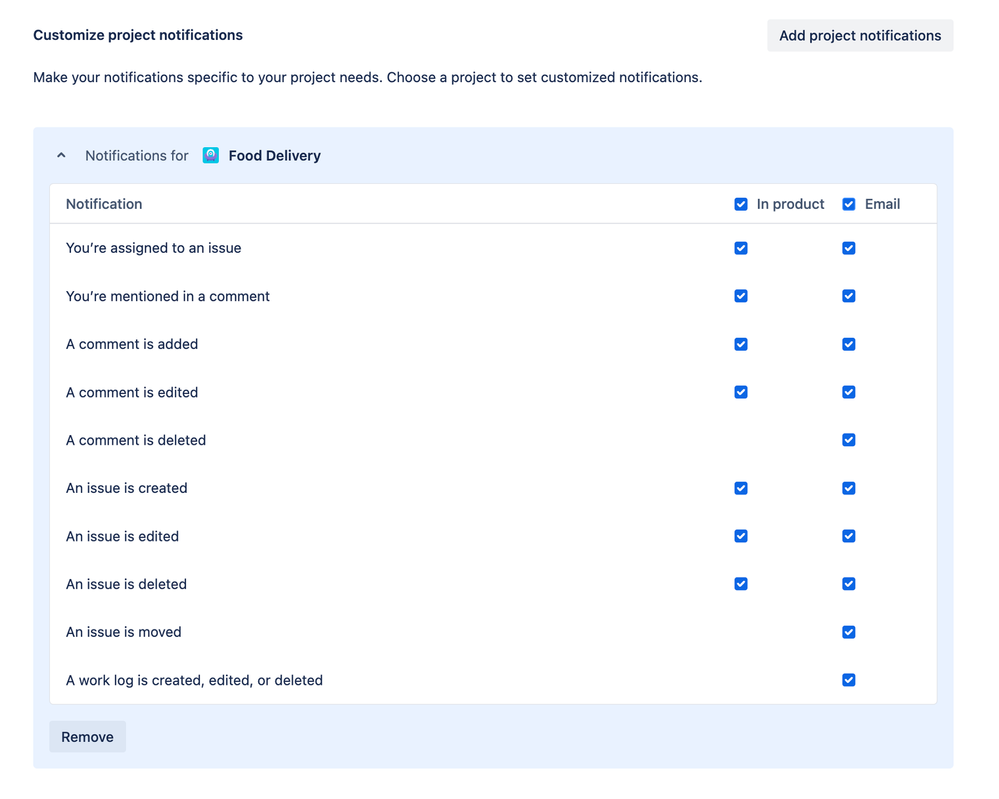Click the Food Delivery project name
The width and height of the screenshot is (999, 799).
[x=275, y=155]
